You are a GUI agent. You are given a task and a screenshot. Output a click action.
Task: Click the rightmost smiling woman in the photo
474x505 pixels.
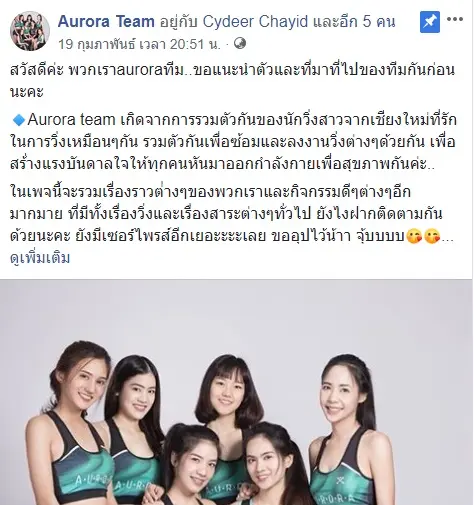[345, 433]
